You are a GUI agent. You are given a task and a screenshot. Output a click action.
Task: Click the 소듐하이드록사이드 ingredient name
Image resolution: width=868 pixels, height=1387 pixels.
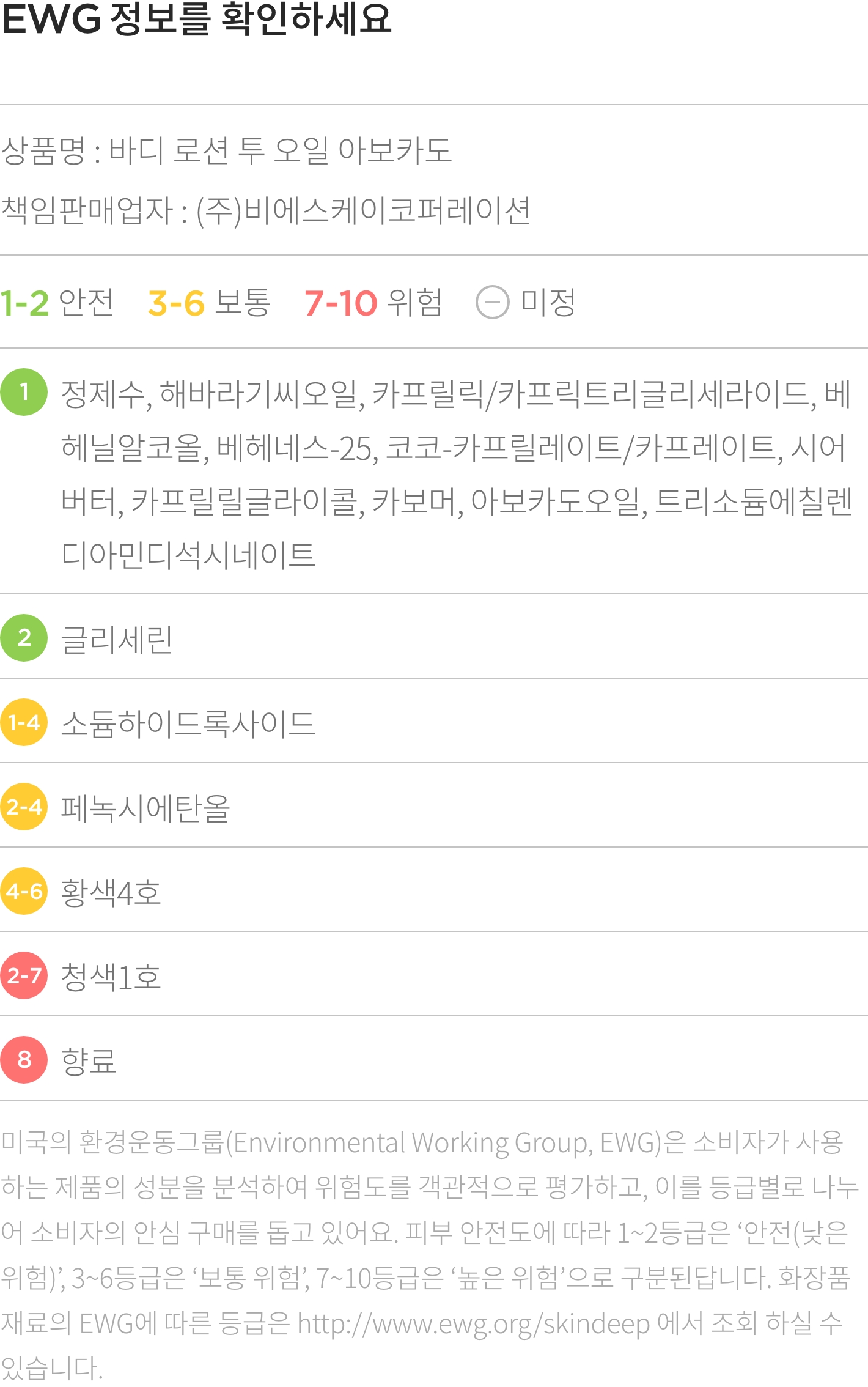click(188, 724)
